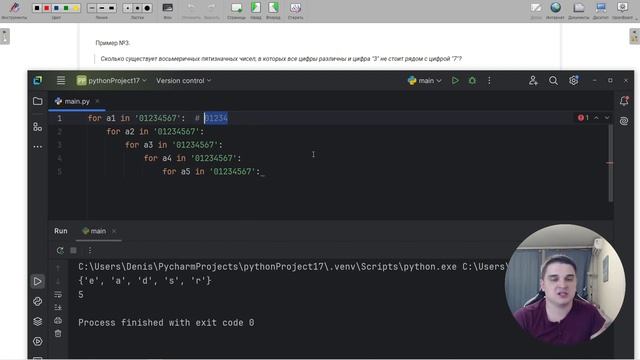Rerun main in Run panel
The image size is (640, 360).
coord(60,250)
